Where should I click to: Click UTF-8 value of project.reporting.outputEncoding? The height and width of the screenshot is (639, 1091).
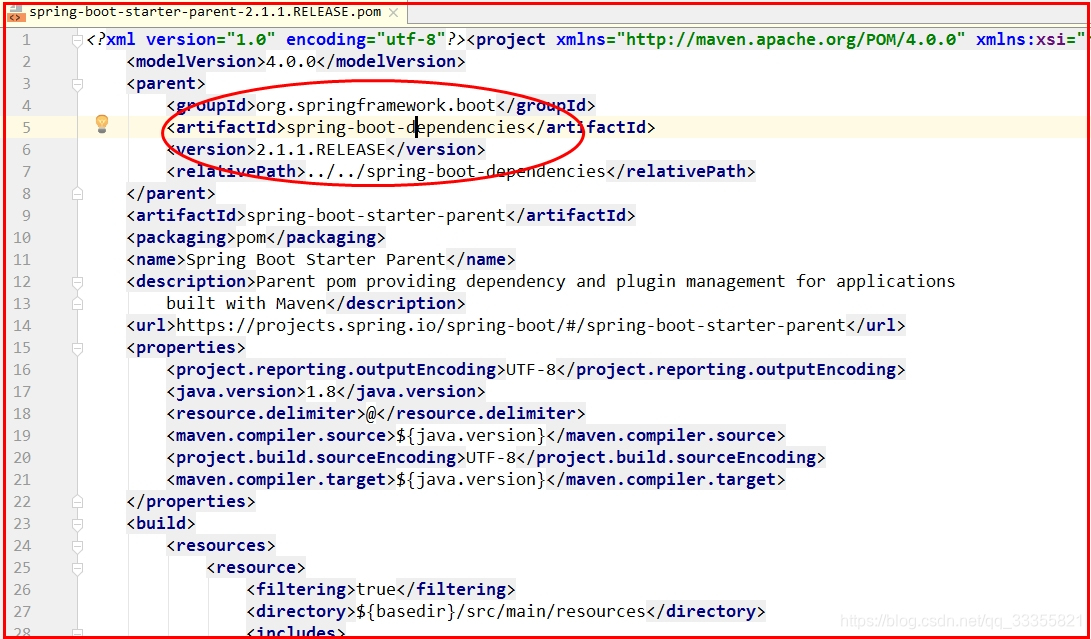coord(531,369)
